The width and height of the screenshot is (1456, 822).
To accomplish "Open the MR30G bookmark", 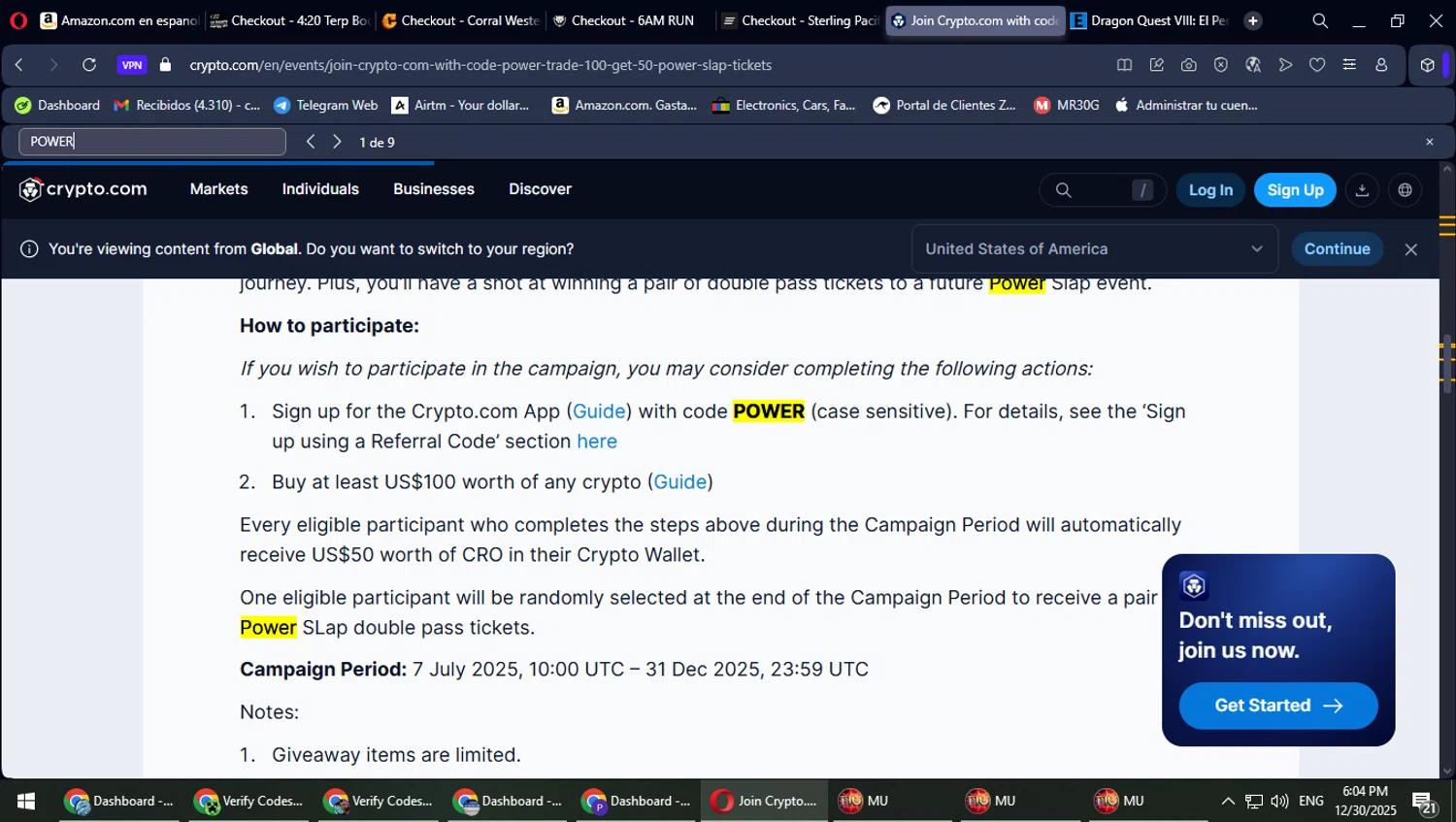I will pos(1067,105).
